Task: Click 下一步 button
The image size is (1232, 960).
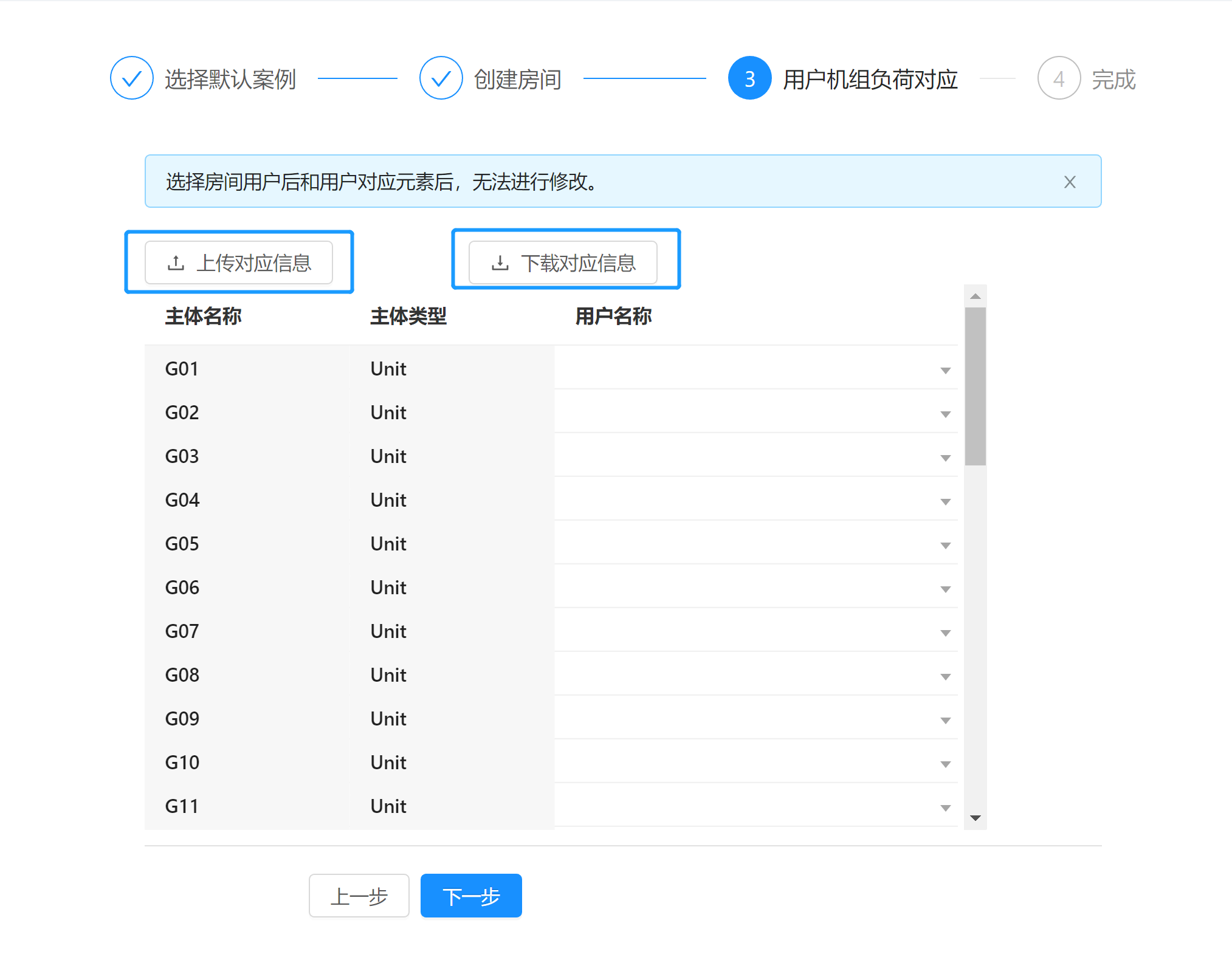Action: tap(471, 896)
